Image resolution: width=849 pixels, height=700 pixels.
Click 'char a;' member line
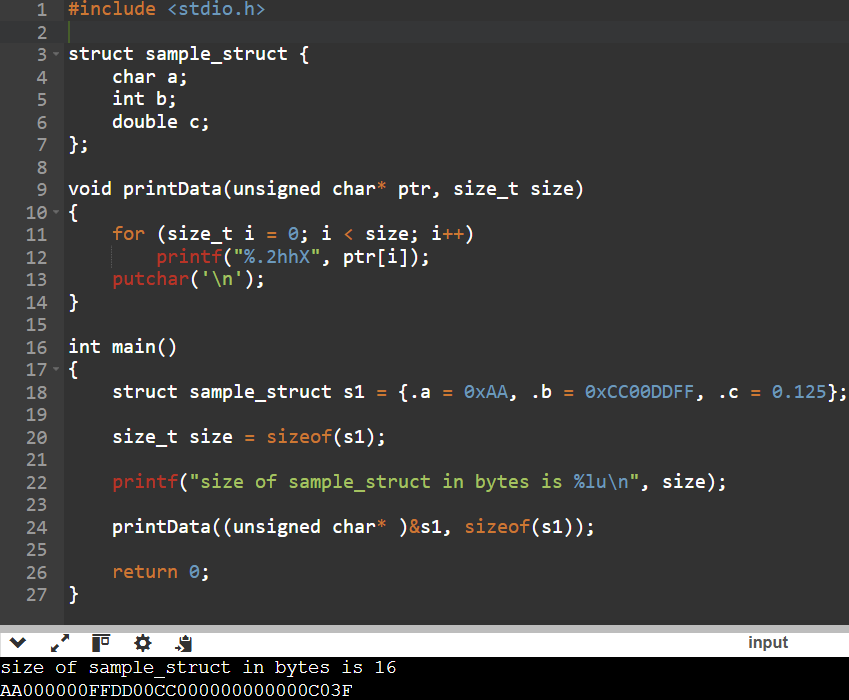coord(149,77)
